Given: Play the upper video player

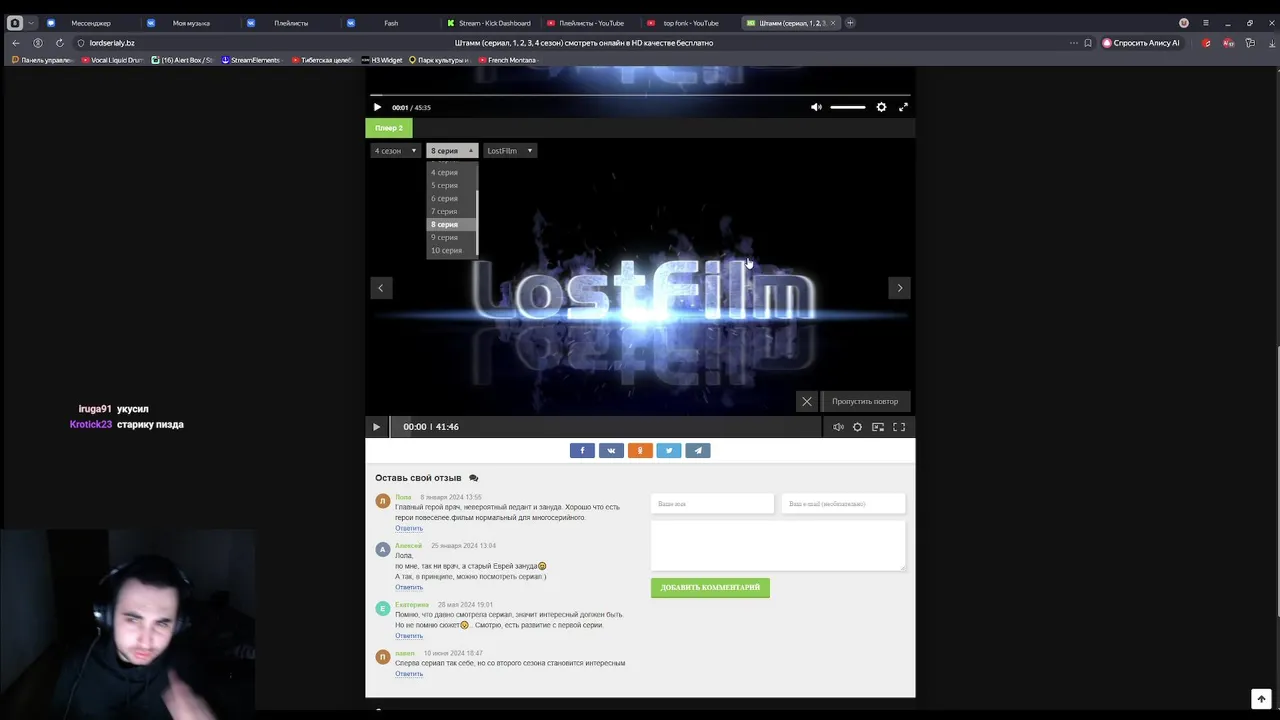Looking at the screenshot, I should 377,107.
